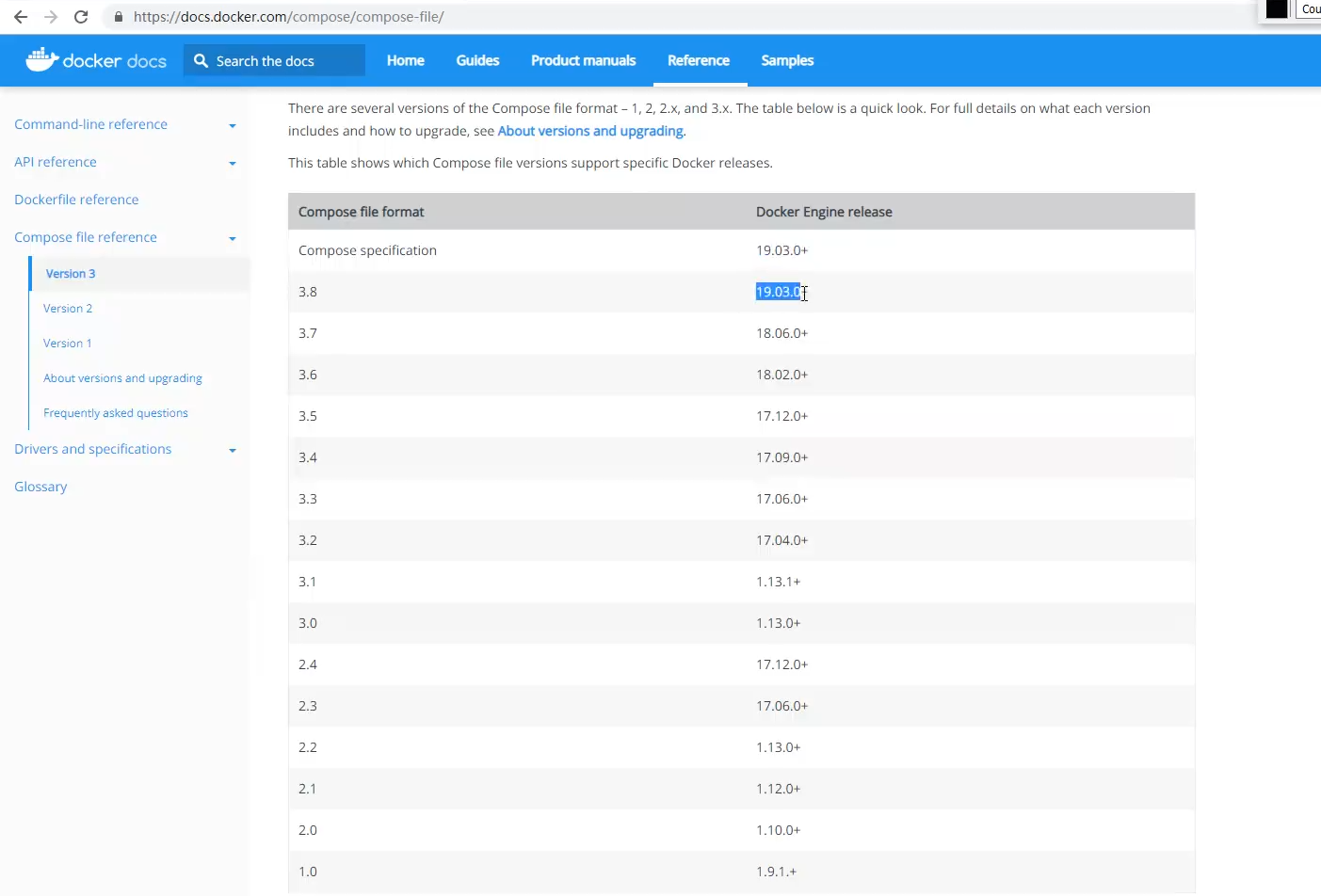Open Dockerfile reference sidebar link
The width and height of the screenshot is (1321, 896).
coord(76,200)
